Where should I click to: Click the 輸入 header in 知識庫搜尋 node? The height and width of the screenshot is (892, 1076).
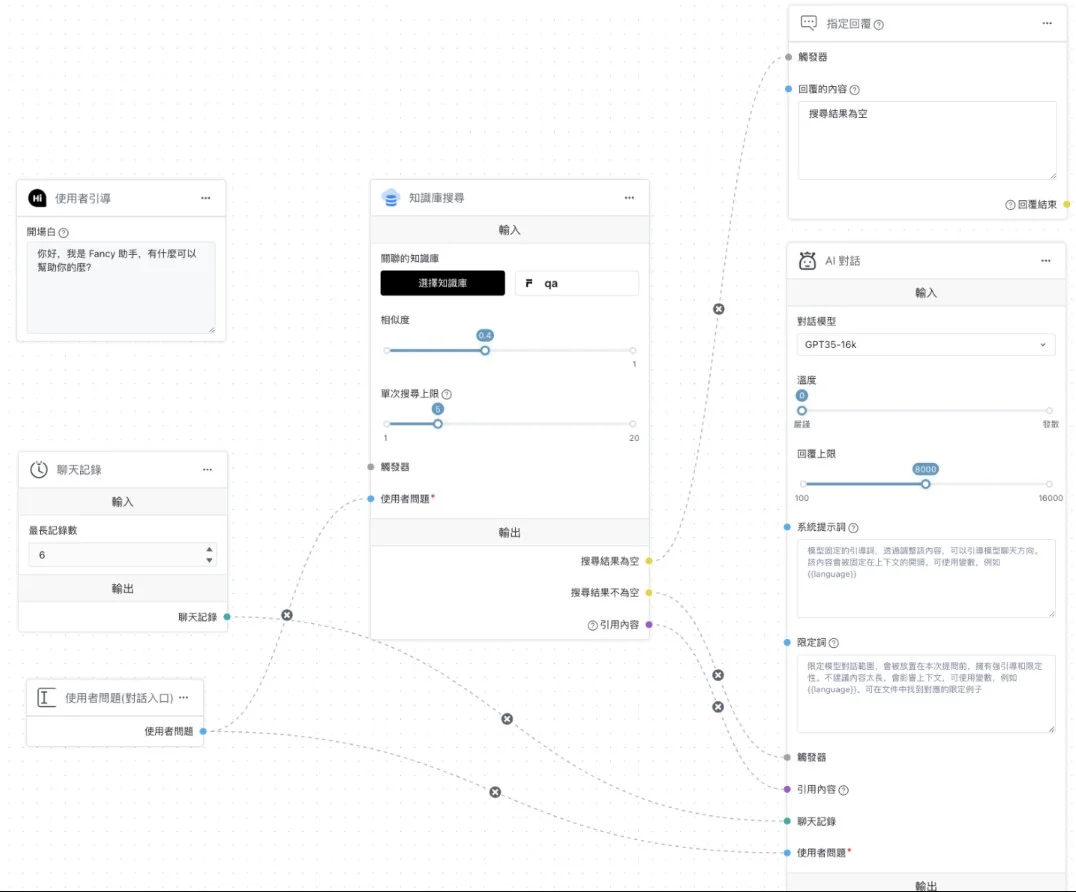[x=510, y=230]
